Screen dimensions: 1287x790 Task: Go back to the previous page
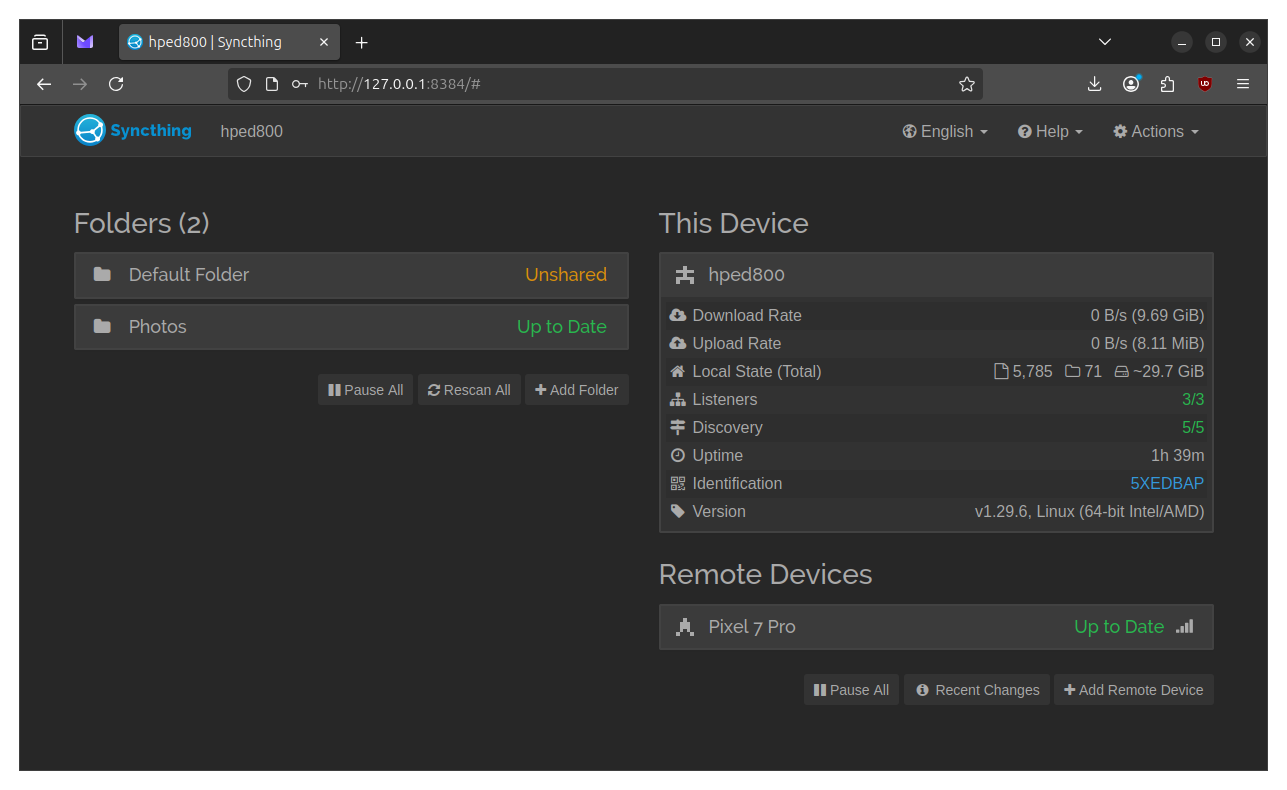(x=44, y=84)
